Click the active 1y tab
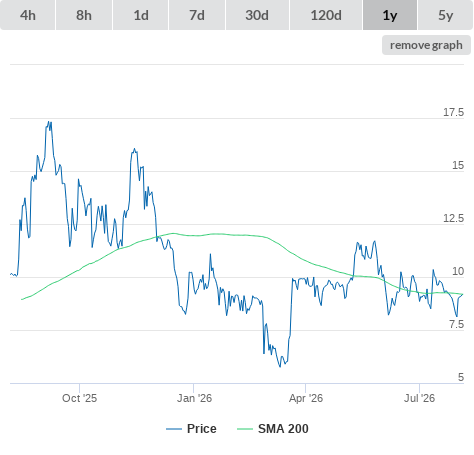The width and height of the screenshot is (474, 455). [390, 15]
